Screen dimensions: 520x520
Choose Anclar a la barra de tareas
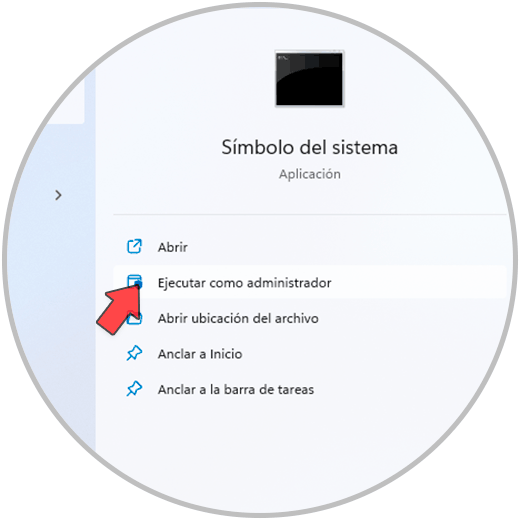(x=236, y=389)
